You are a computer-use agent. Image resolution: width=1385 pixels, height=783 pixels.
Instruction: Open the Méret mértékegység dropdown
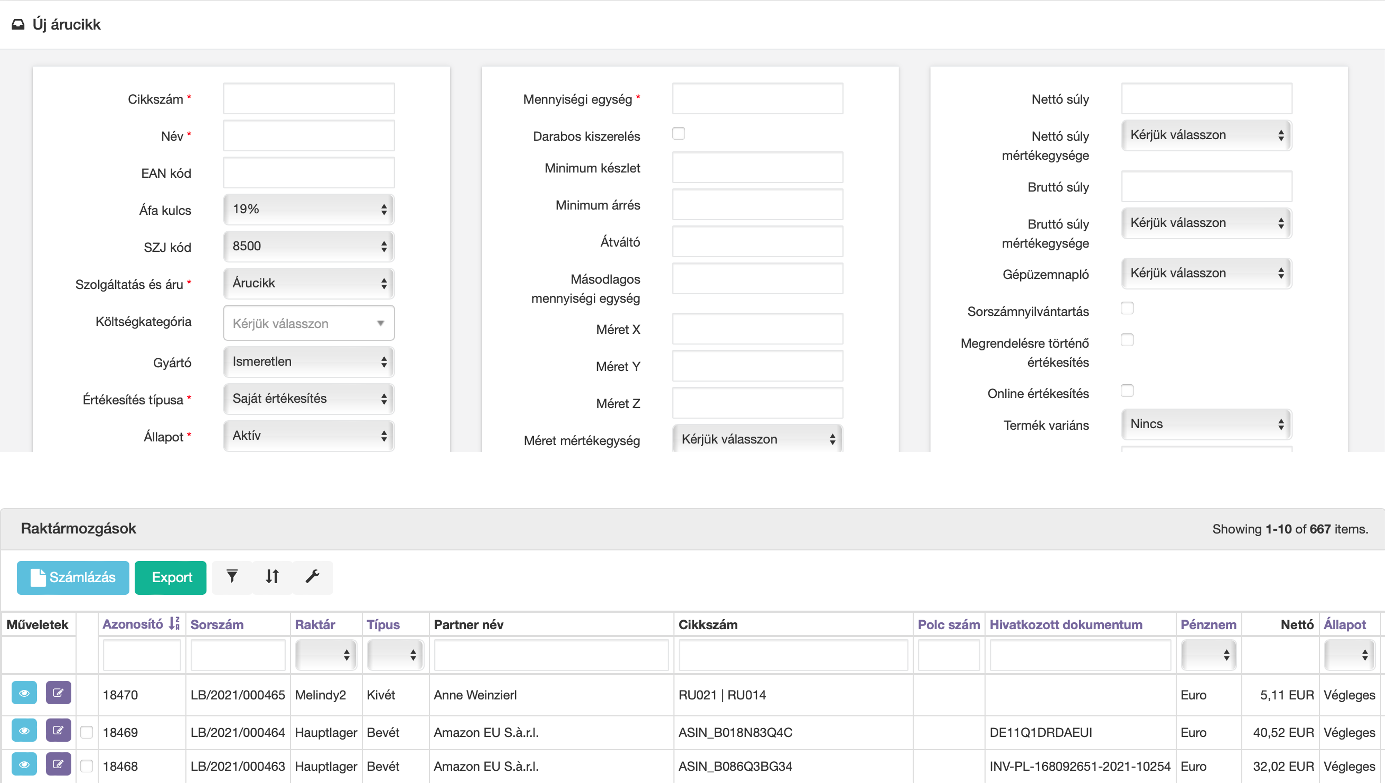[x=758, y=438]
